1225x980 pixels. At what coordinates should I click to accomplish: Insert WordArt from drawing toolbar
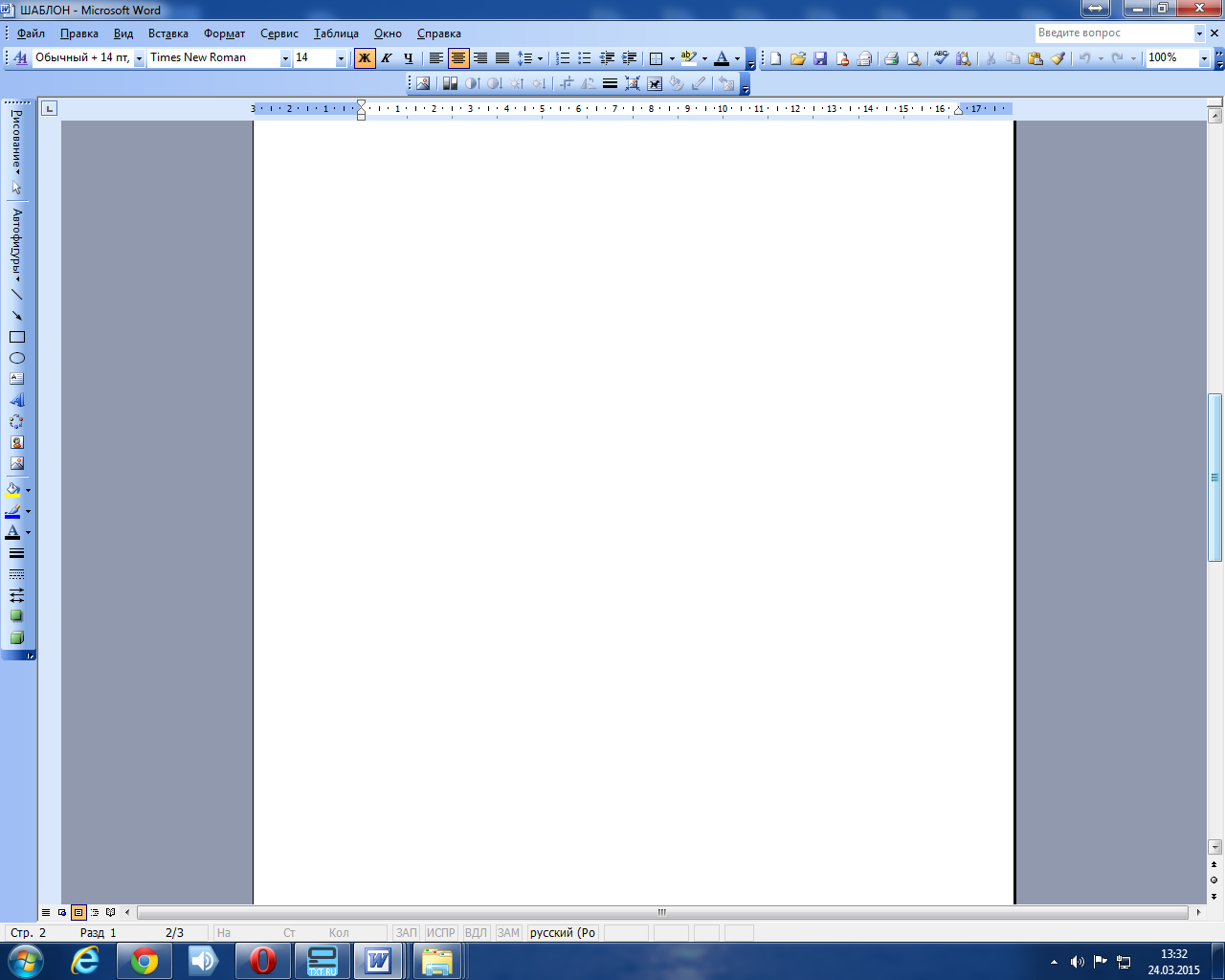click(x=16, y=400)
